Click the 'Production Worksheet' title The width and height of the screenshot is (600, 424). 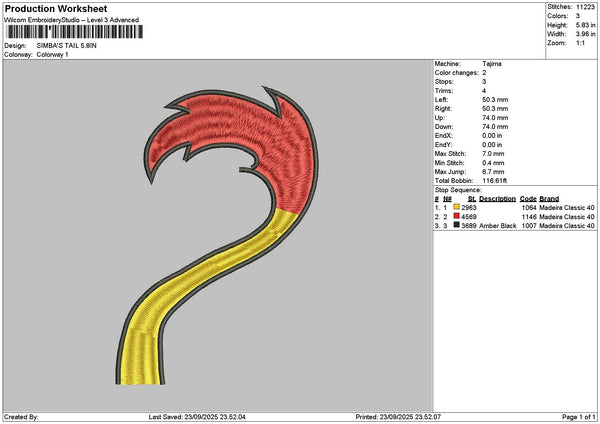(56, 8)
